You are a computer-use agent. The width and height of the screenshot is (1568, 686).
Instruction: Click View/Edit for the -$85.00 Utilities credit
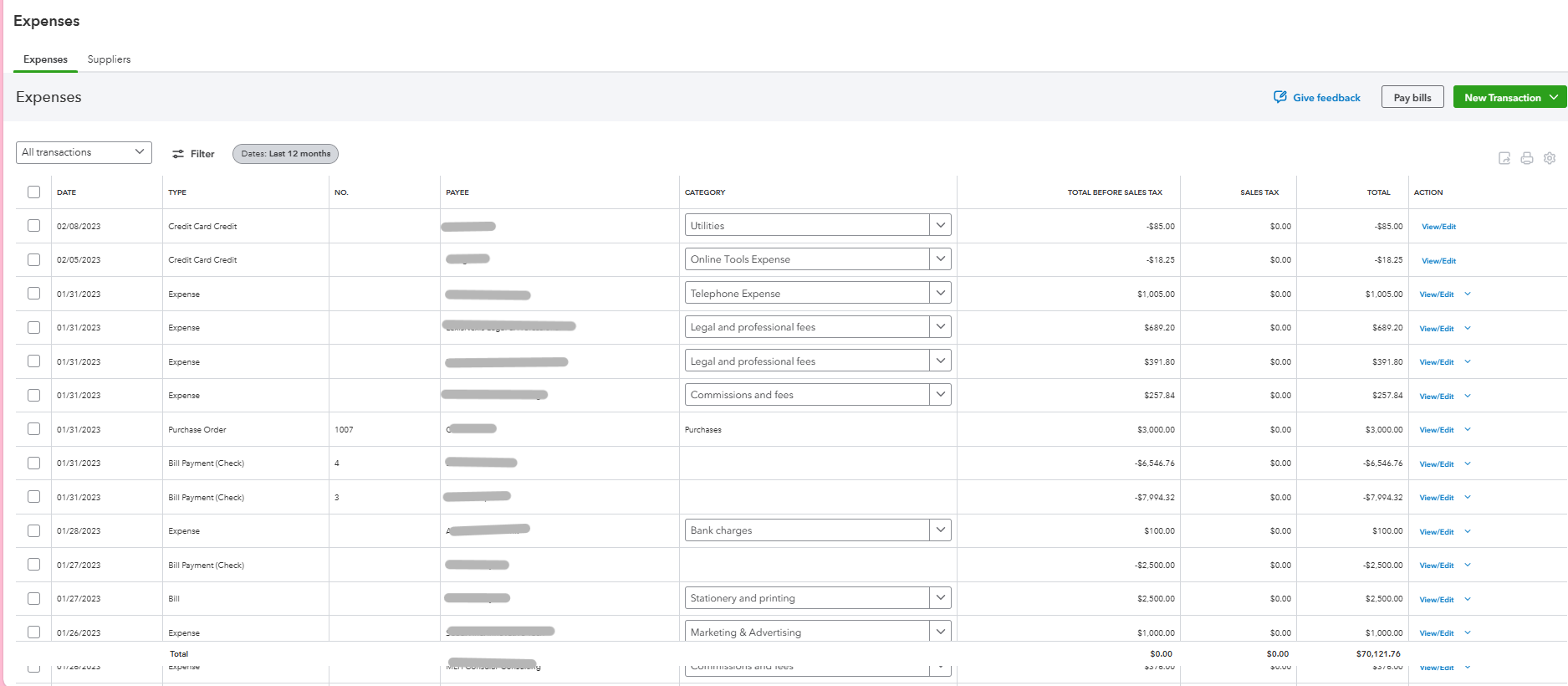click(1438, 227)
